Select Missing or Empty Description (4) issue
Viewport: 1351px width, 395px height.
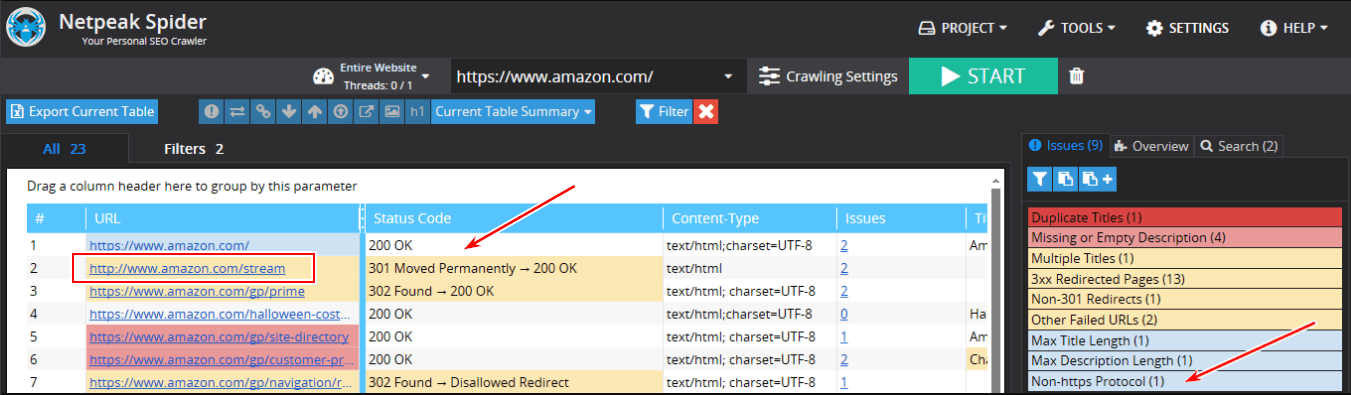(1184, 238)
